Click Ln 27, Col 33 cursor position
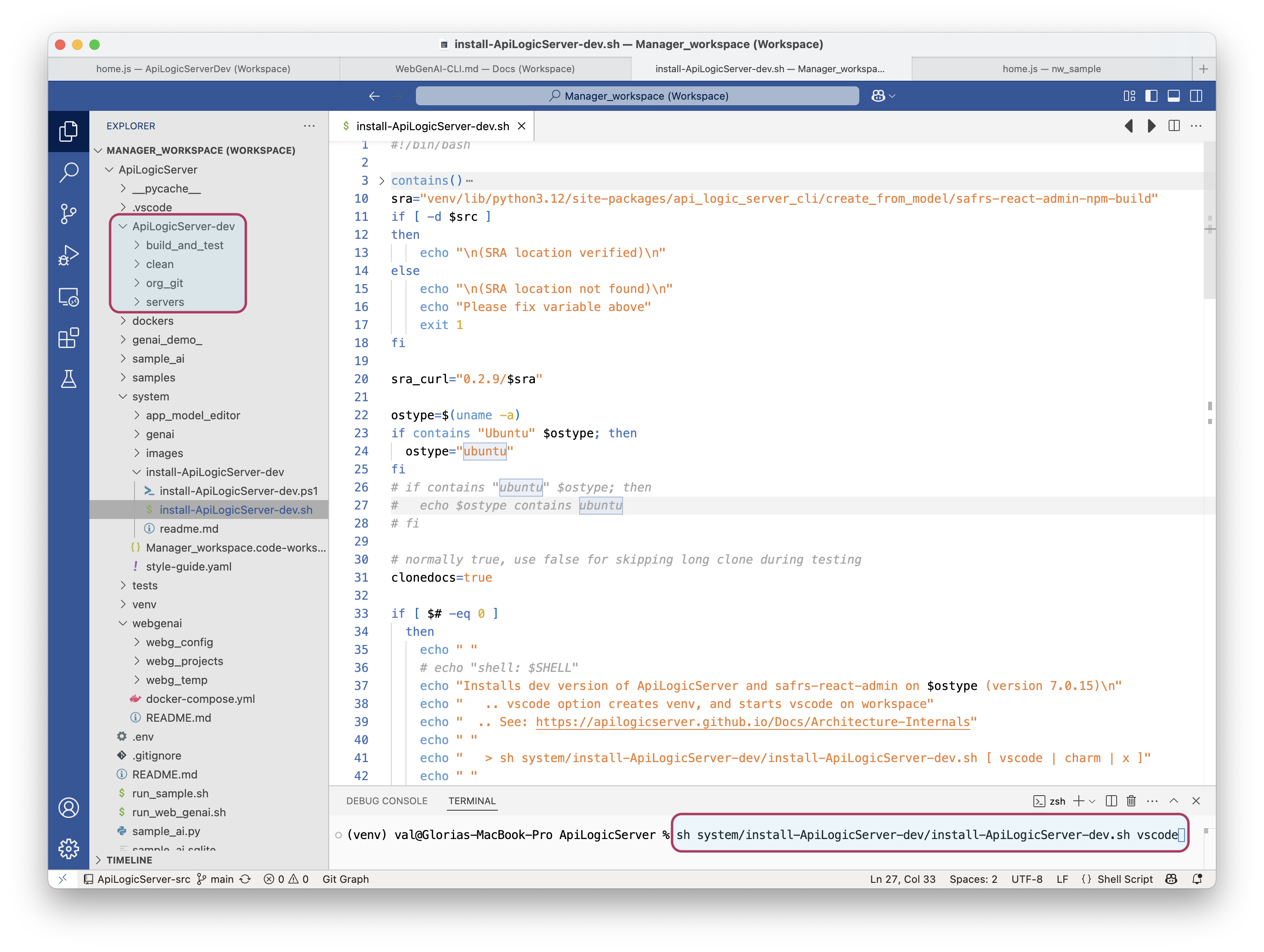 [903, 879]
